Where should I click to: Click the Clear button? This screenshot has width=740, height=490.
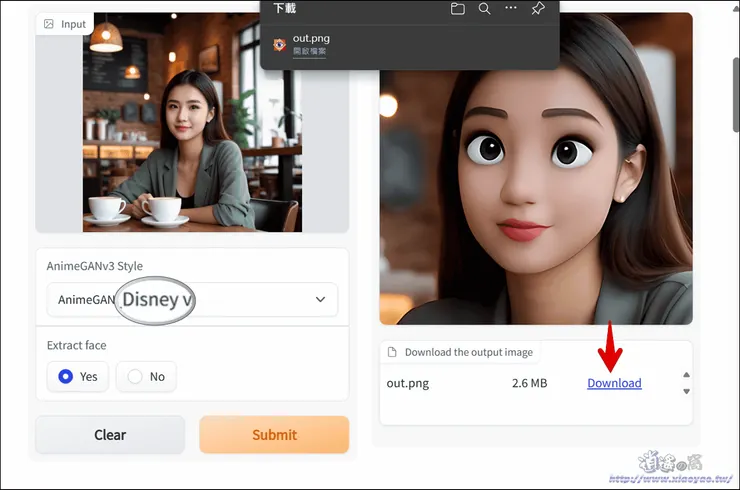pos(110,435)
